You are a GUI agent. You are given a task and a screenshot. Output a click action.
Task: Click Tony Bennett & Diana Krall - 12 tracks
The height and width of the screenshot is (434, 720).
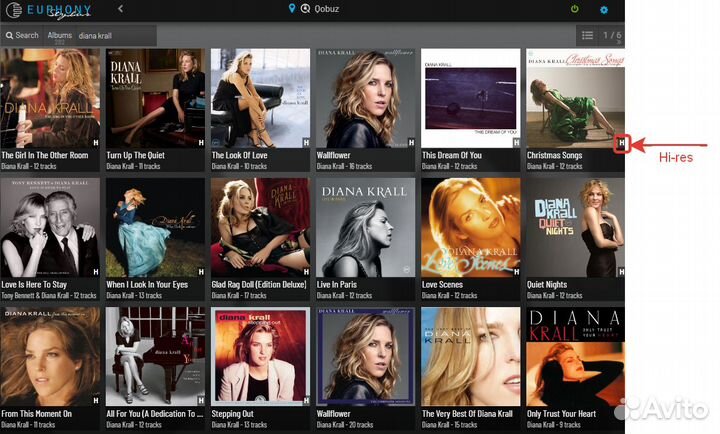coord(49,295)
